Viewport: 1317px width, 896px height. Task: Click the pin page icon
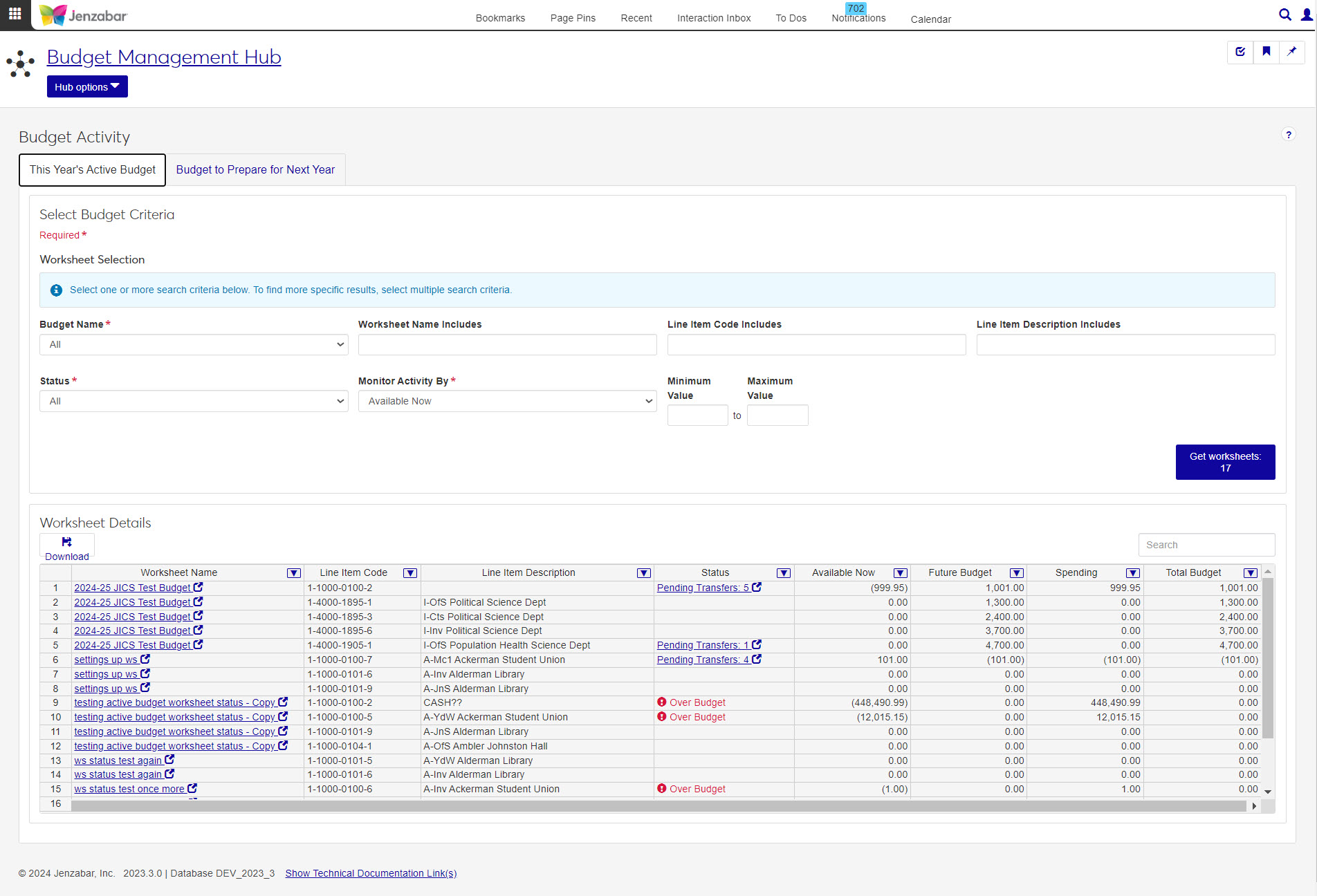coord(1291,52)
